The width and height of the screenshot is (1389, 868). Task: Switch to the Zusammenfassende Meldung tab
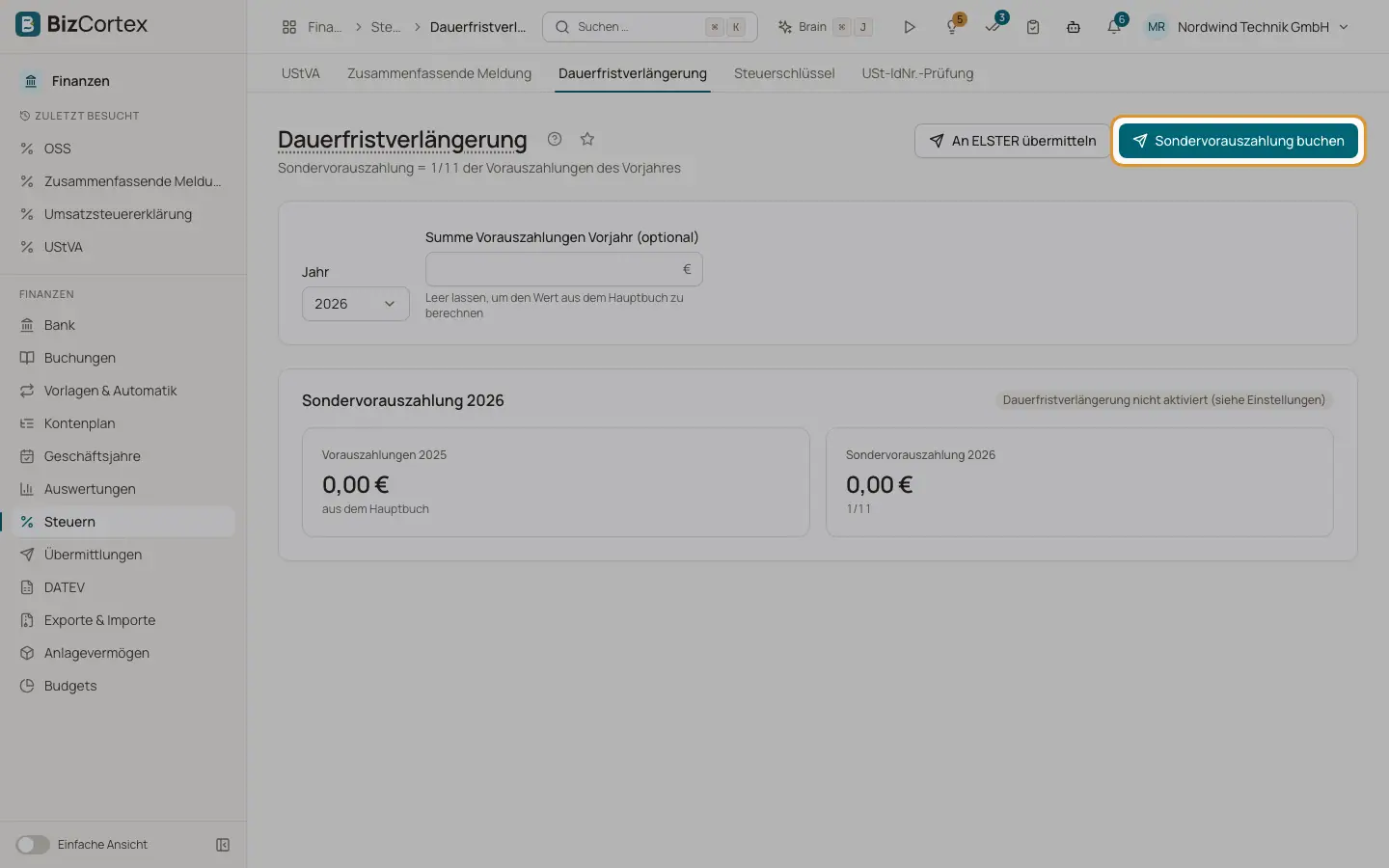point(440,73)
